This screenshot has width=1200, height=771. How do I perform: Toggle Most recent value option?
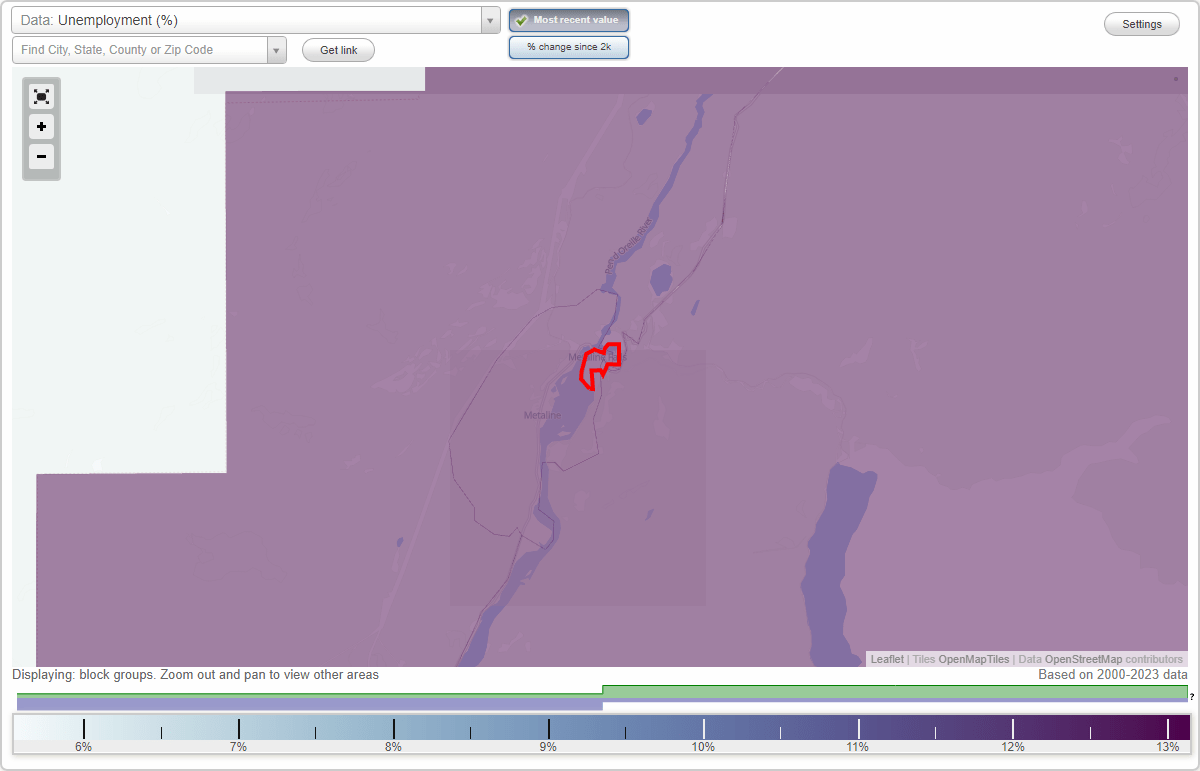pos(569,20)
